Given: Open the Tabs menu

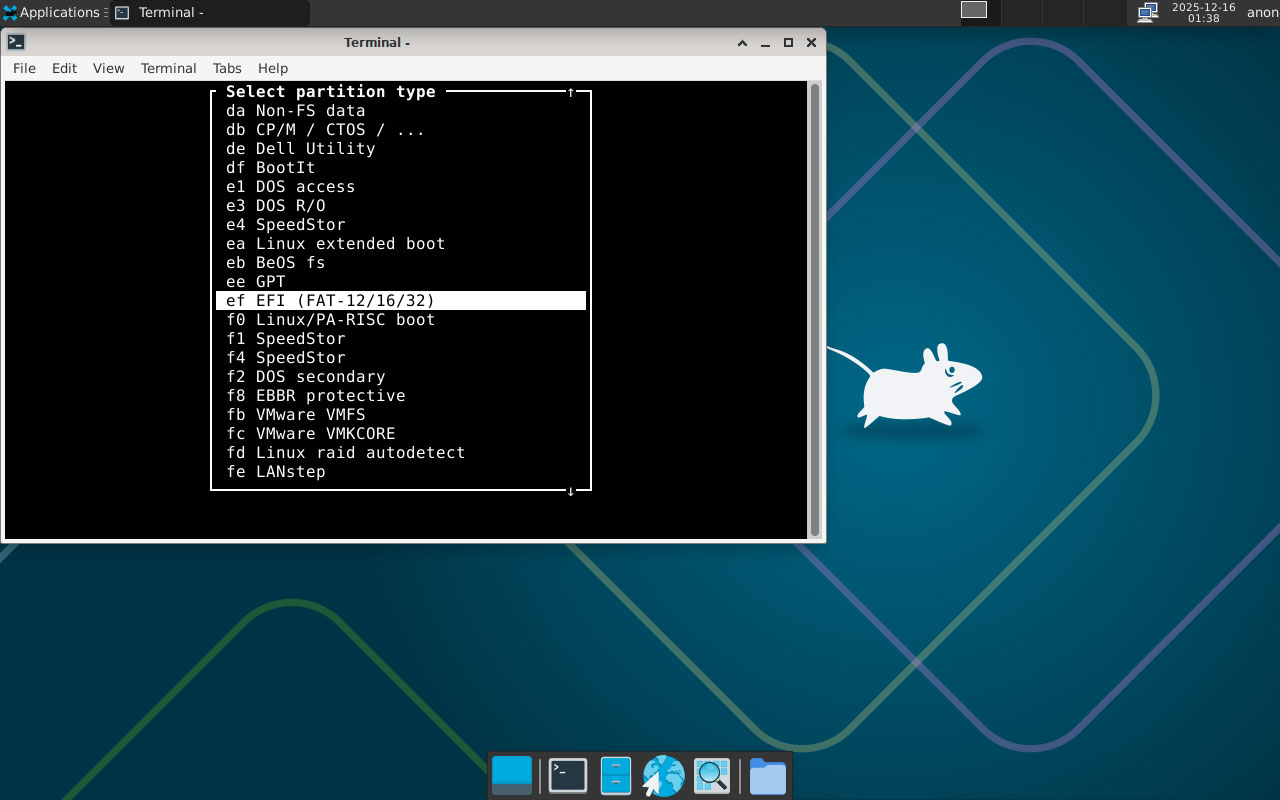Looking at the screenshot, I should pyautogui.click(x=227, y=68).
